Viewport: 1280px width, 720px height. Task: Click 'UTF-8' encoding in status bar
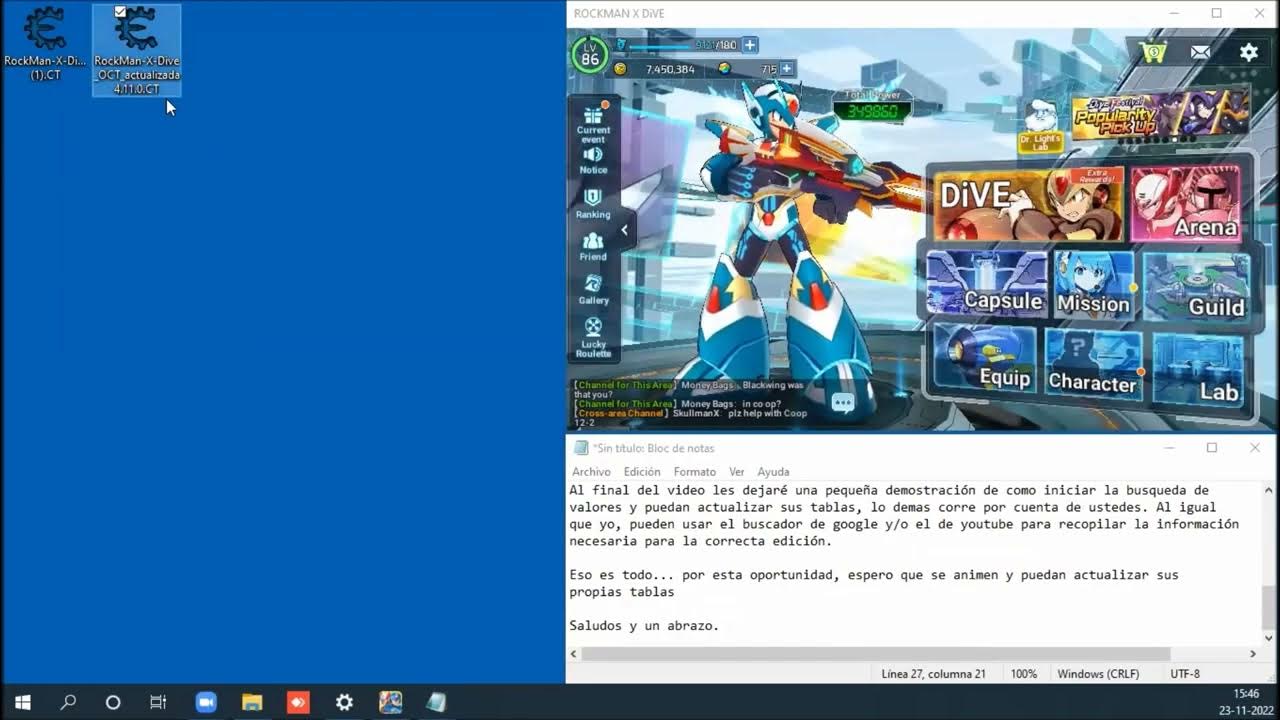coord(1185,674)
